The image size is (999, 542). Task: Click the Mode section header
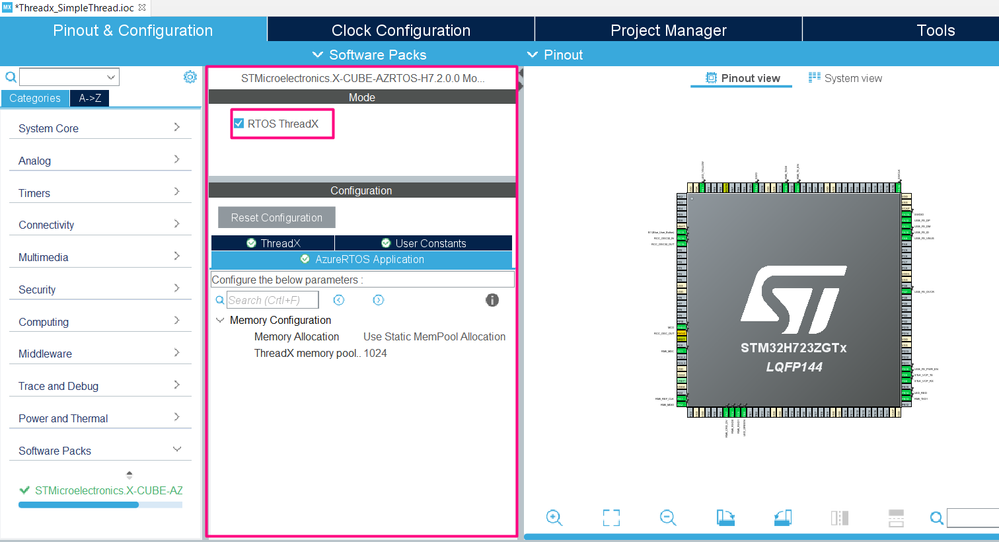[362, 97]
